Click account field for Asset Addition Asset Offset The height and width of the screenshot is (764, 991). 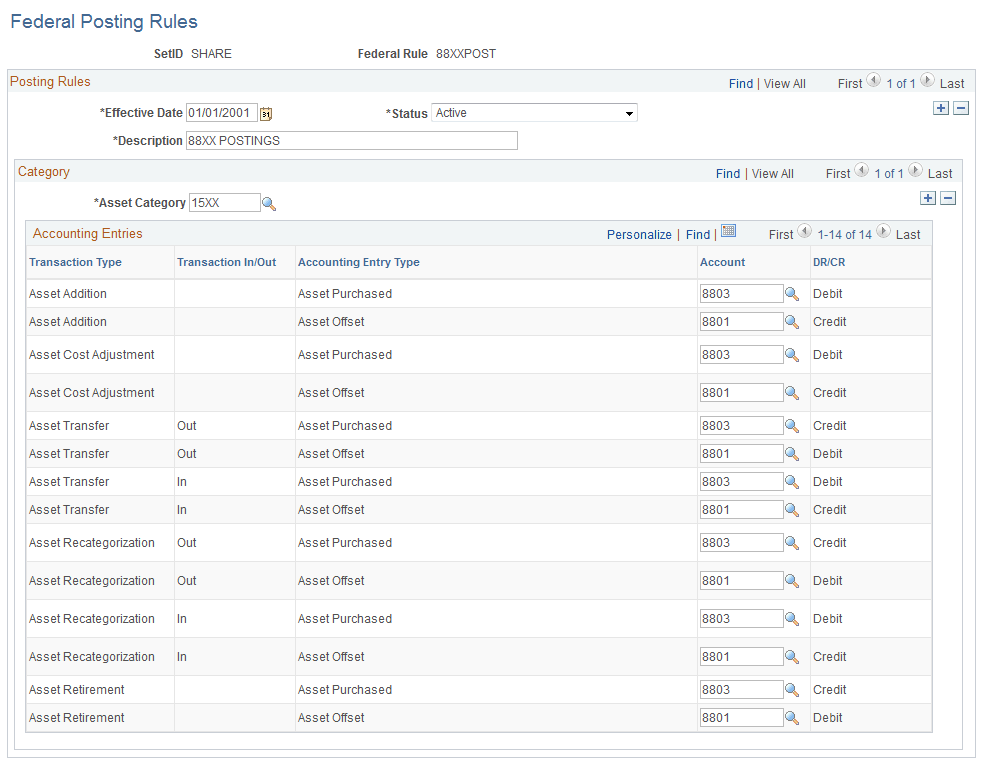pos(741,322)
